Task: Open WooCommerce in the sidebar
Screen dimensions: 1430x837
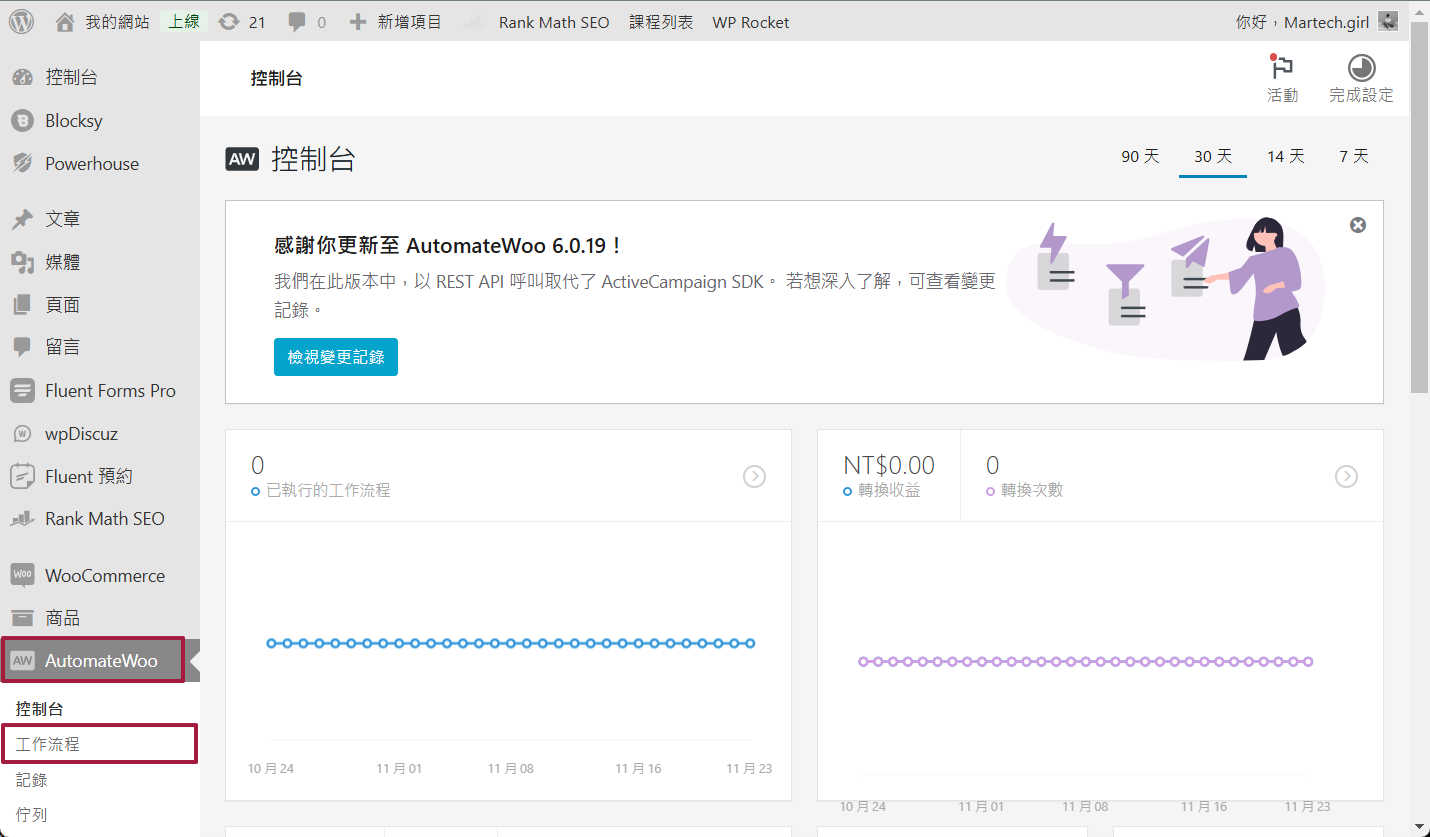Action: (104, 576)
